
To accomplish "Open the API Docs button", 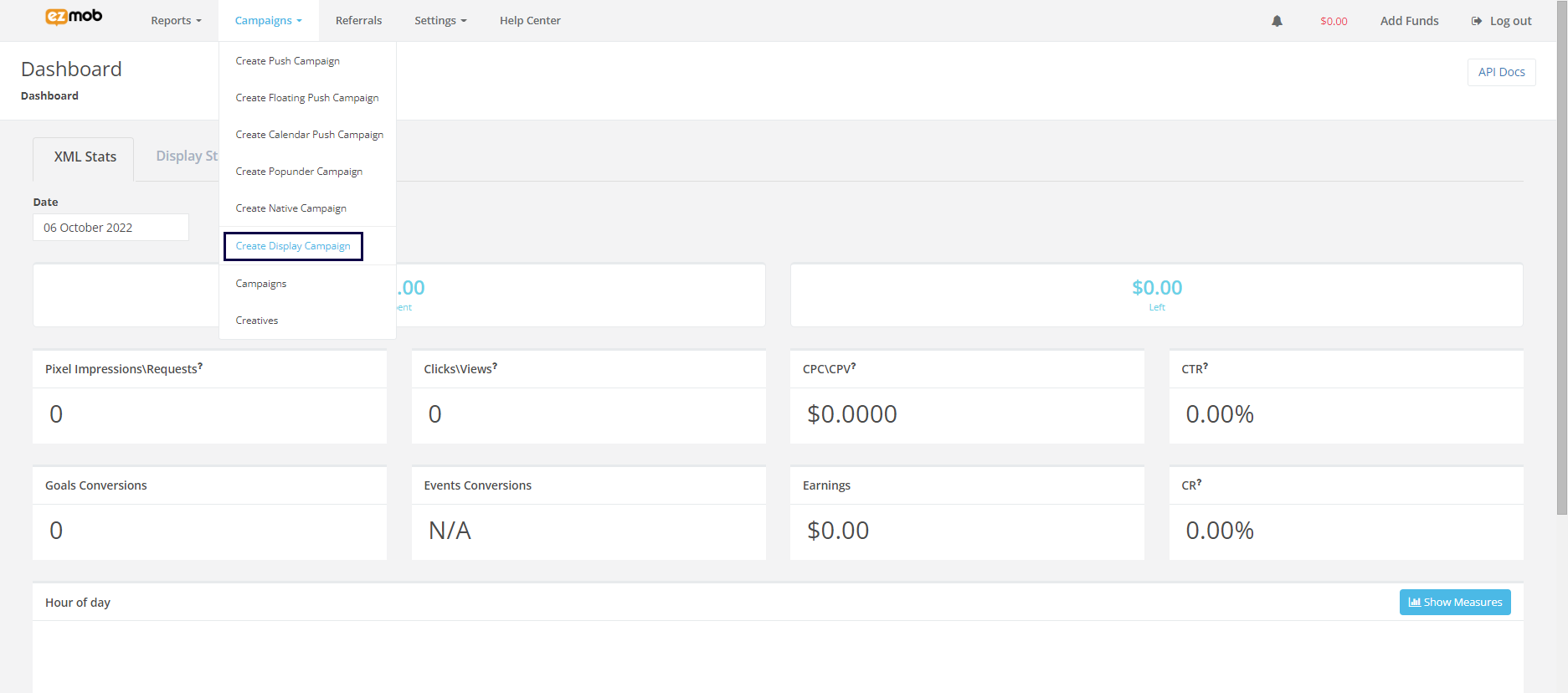I will coord(1501,72).
